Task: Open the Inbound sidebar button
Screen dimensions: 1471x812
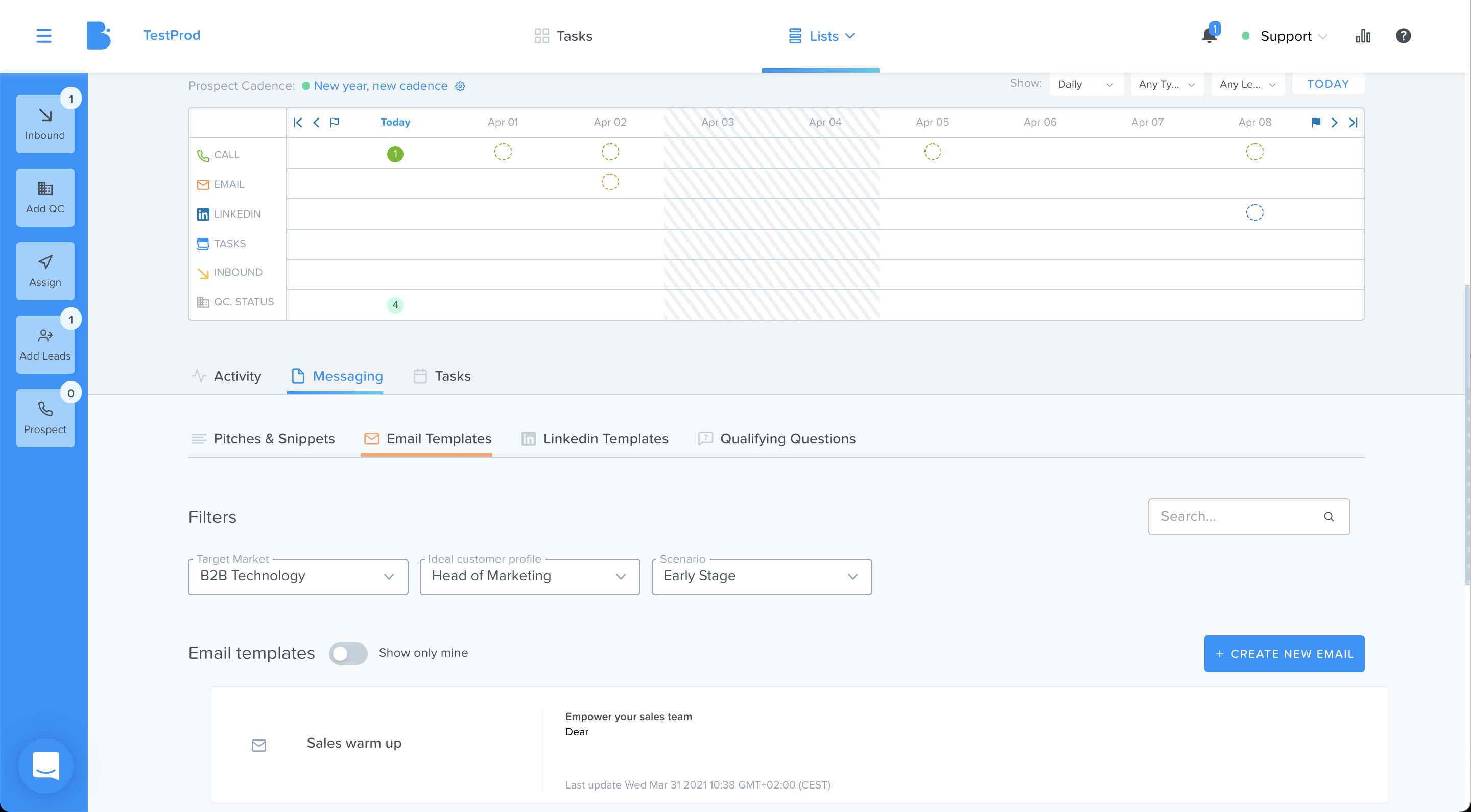Action: [45, 124]
